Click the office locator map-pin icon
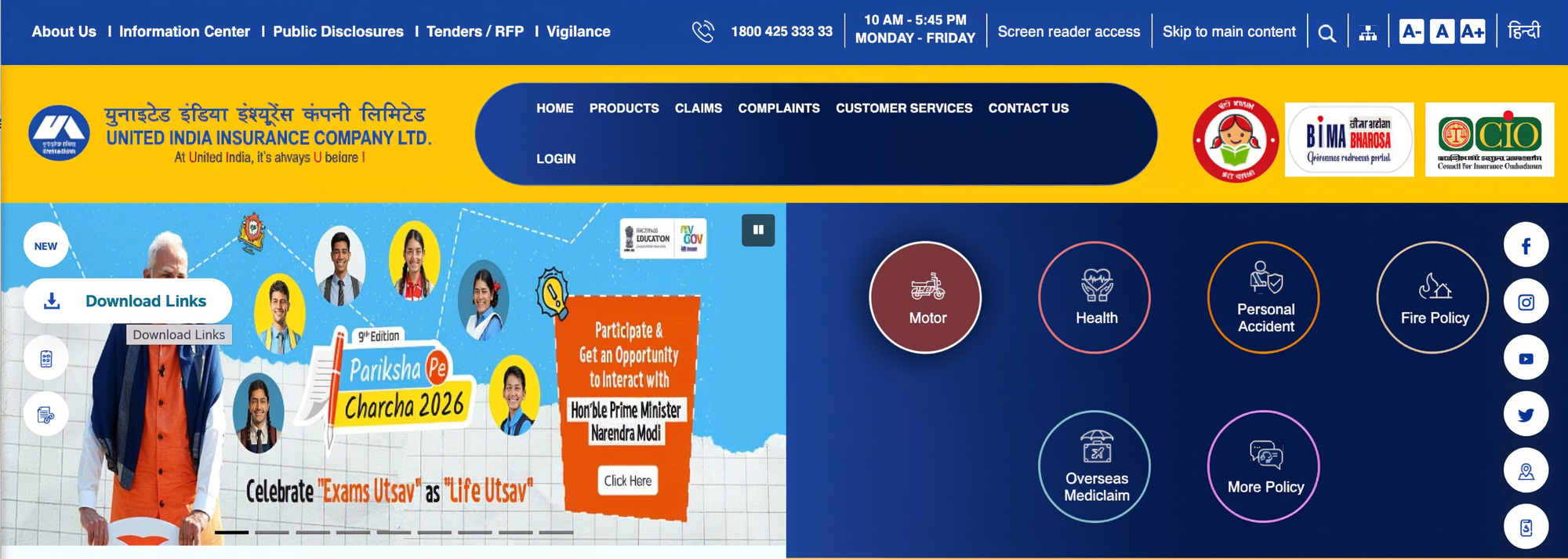 click(x=1526, y=470)
